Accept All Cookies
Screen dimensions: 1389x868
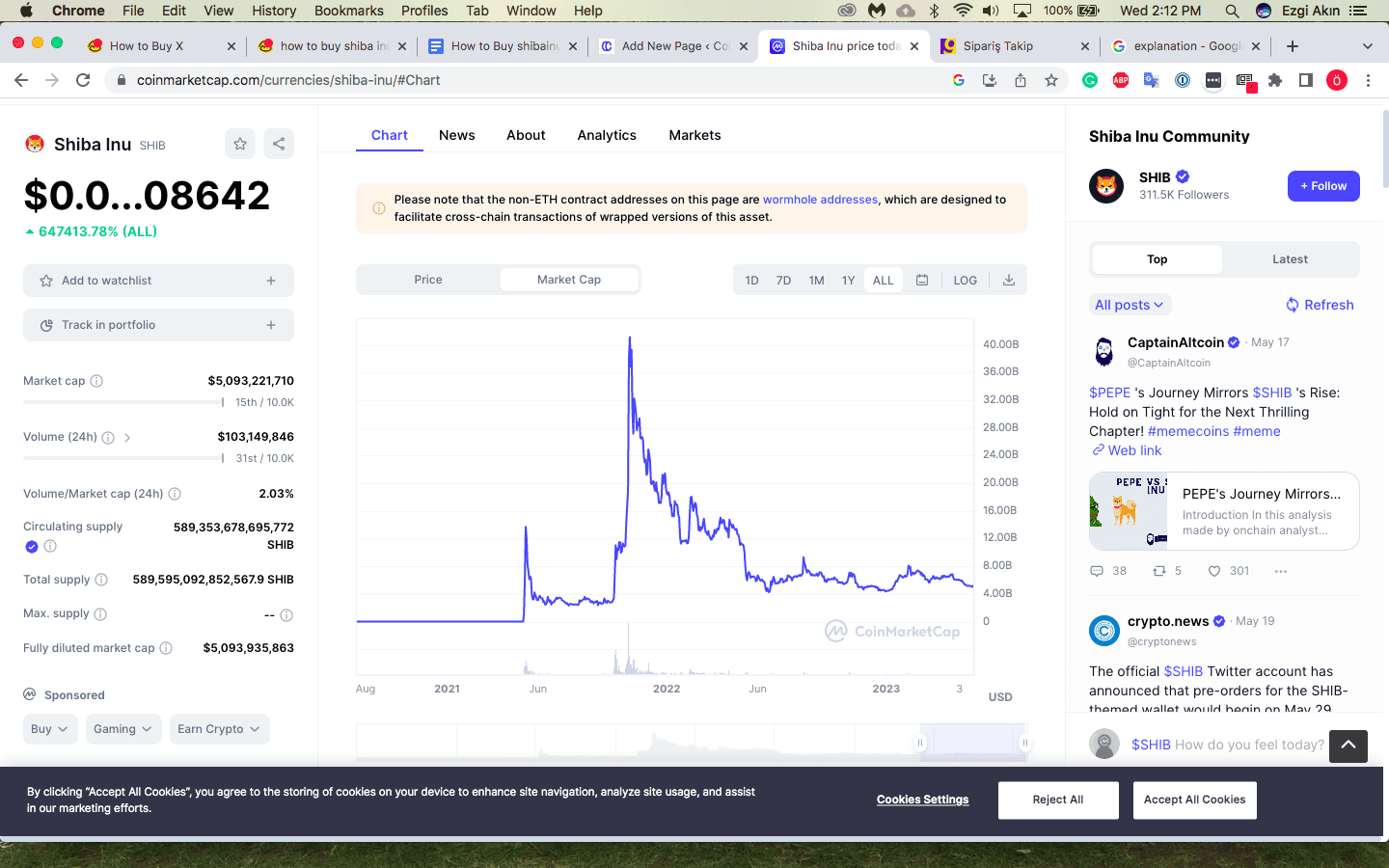click(1194, 800)
